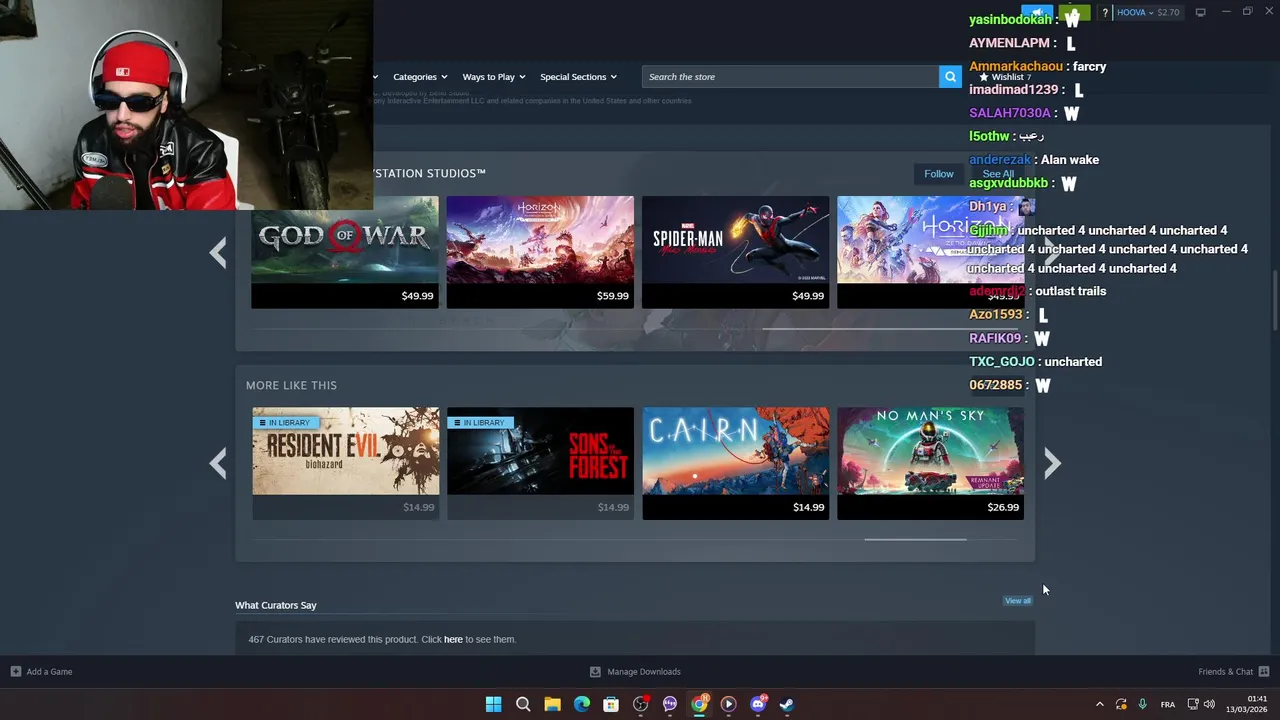Image resolution: width=1280 pixels, height=720 pixels.
Task: Expand the Categories dropdown
Action: pos(420,77)
